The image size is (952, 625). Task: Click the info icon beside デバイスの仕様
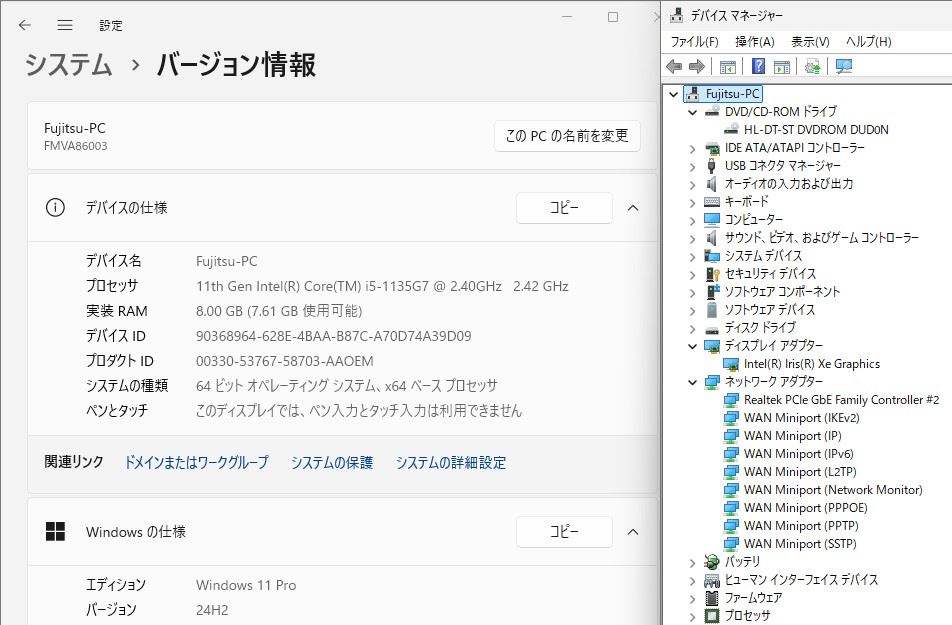click(x=55, y=208)
